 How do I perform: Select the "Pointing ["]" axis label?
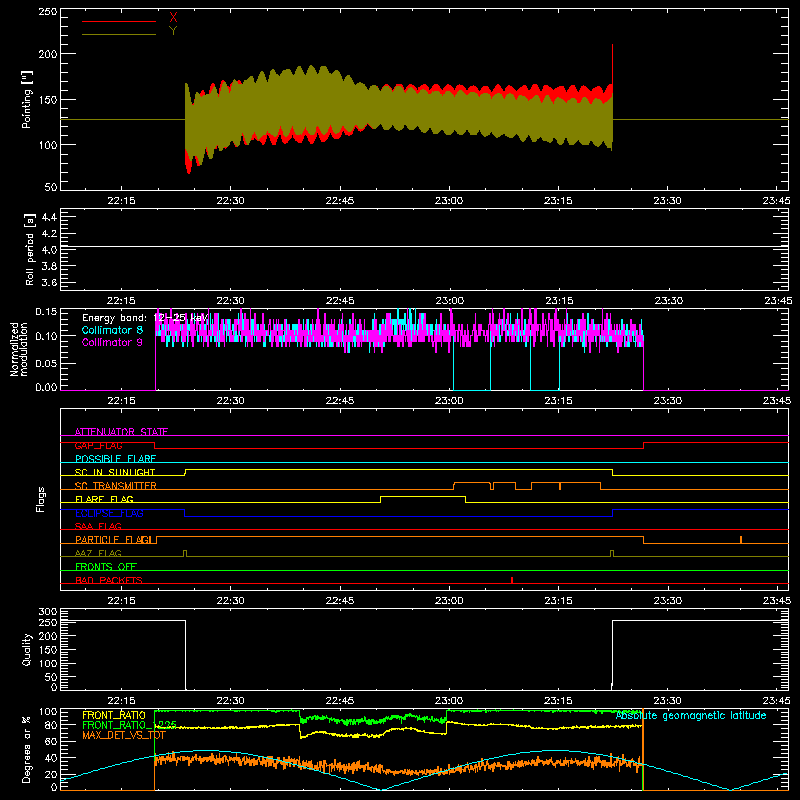(27, 99)
